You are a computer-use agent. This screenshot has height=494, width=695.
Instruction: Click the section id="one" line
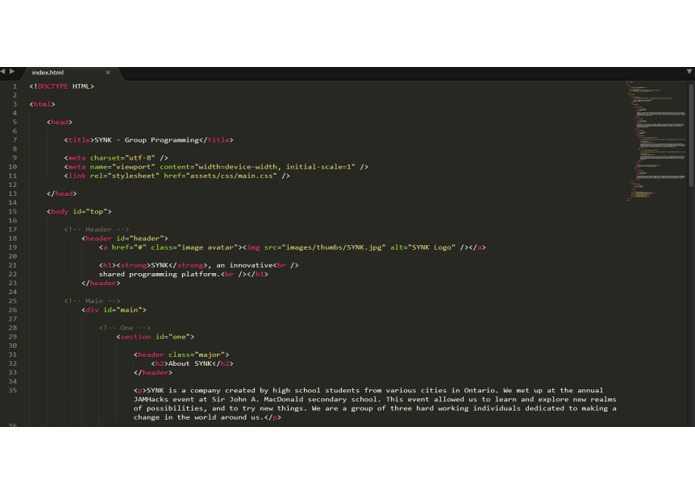click(x=155, y=337)
